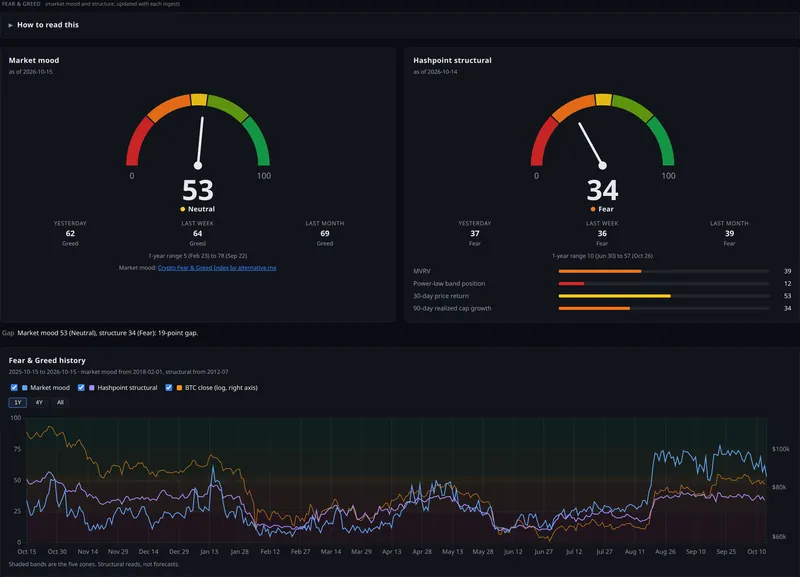Click the MVRV progress bar
The width and height of the screenshot is (800, 577).
pyautogui.click(x=664, y=271)
